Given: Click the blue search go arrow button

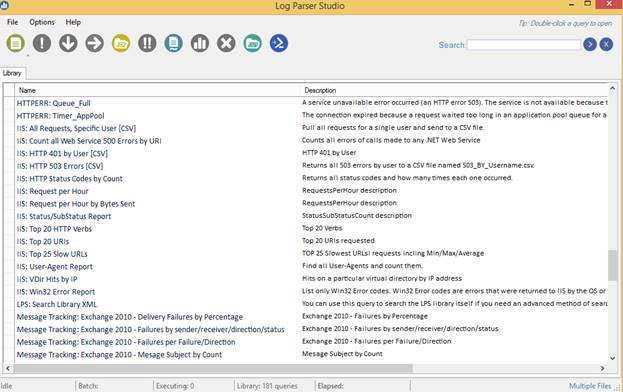Looking at the screenshot, I should point(590,44).
